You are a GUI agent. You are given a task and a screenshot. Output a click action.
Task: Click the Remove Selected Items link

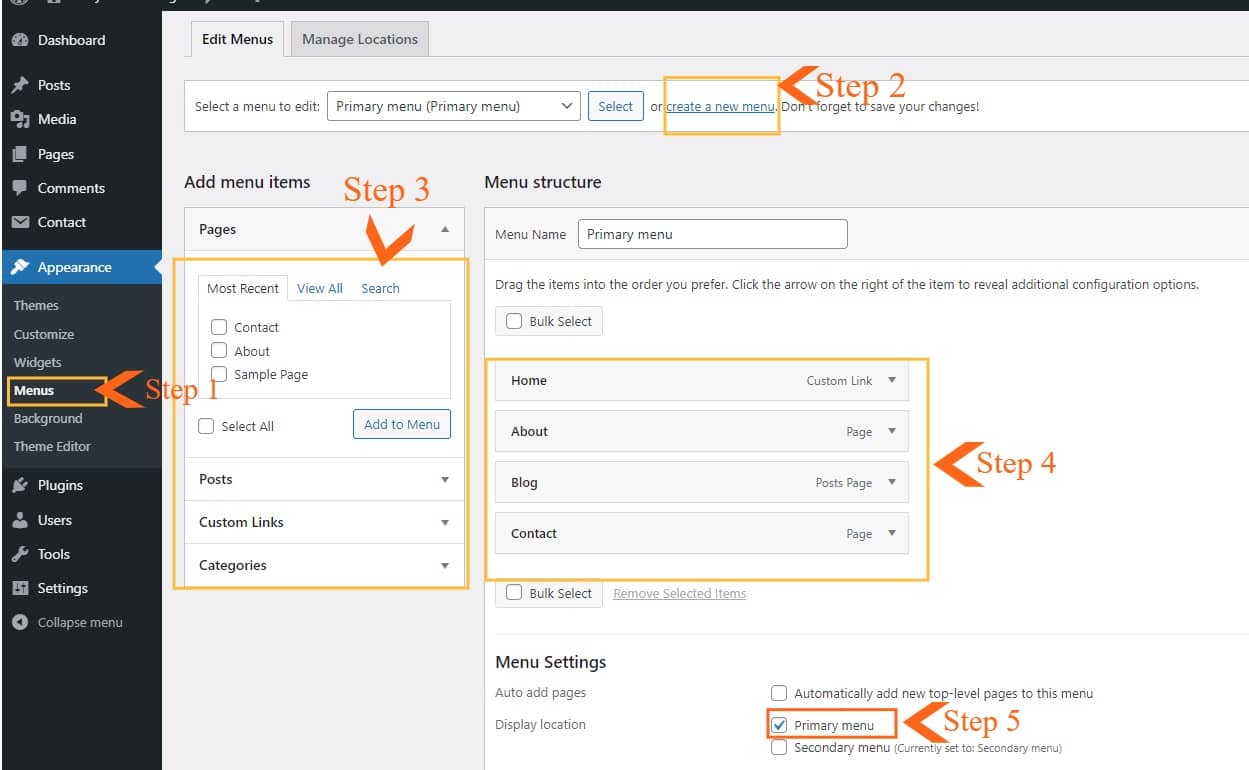pos(679,593)
